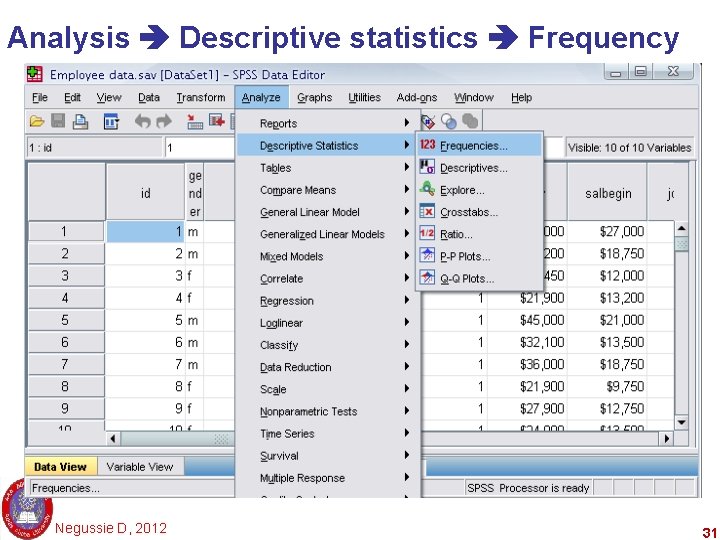Switch to the Variable View tab
Image resolution: width=720 pixels, height=540 pixels.
coord(140,467)
